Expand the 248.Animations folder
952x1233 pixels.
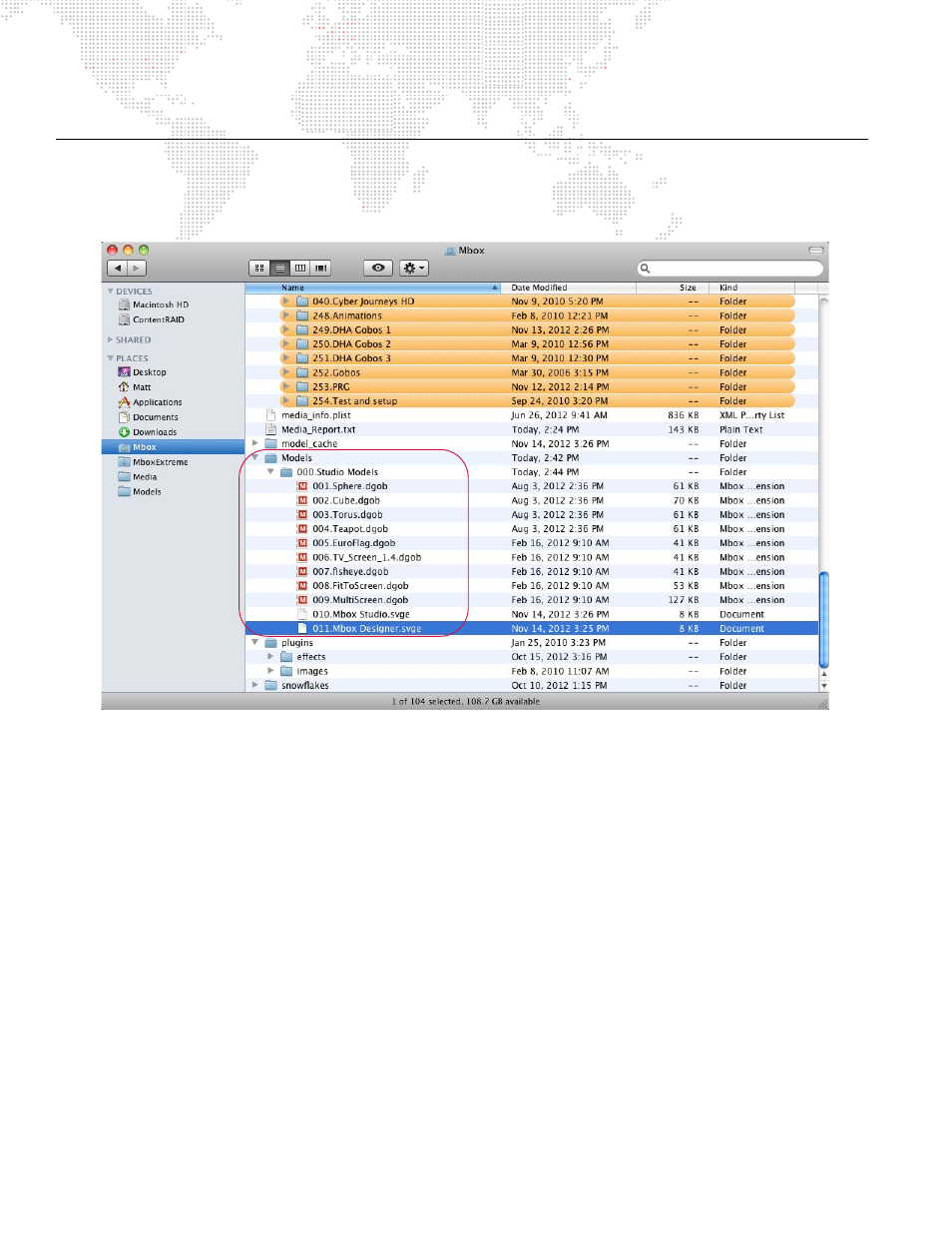tap(286, 315)
